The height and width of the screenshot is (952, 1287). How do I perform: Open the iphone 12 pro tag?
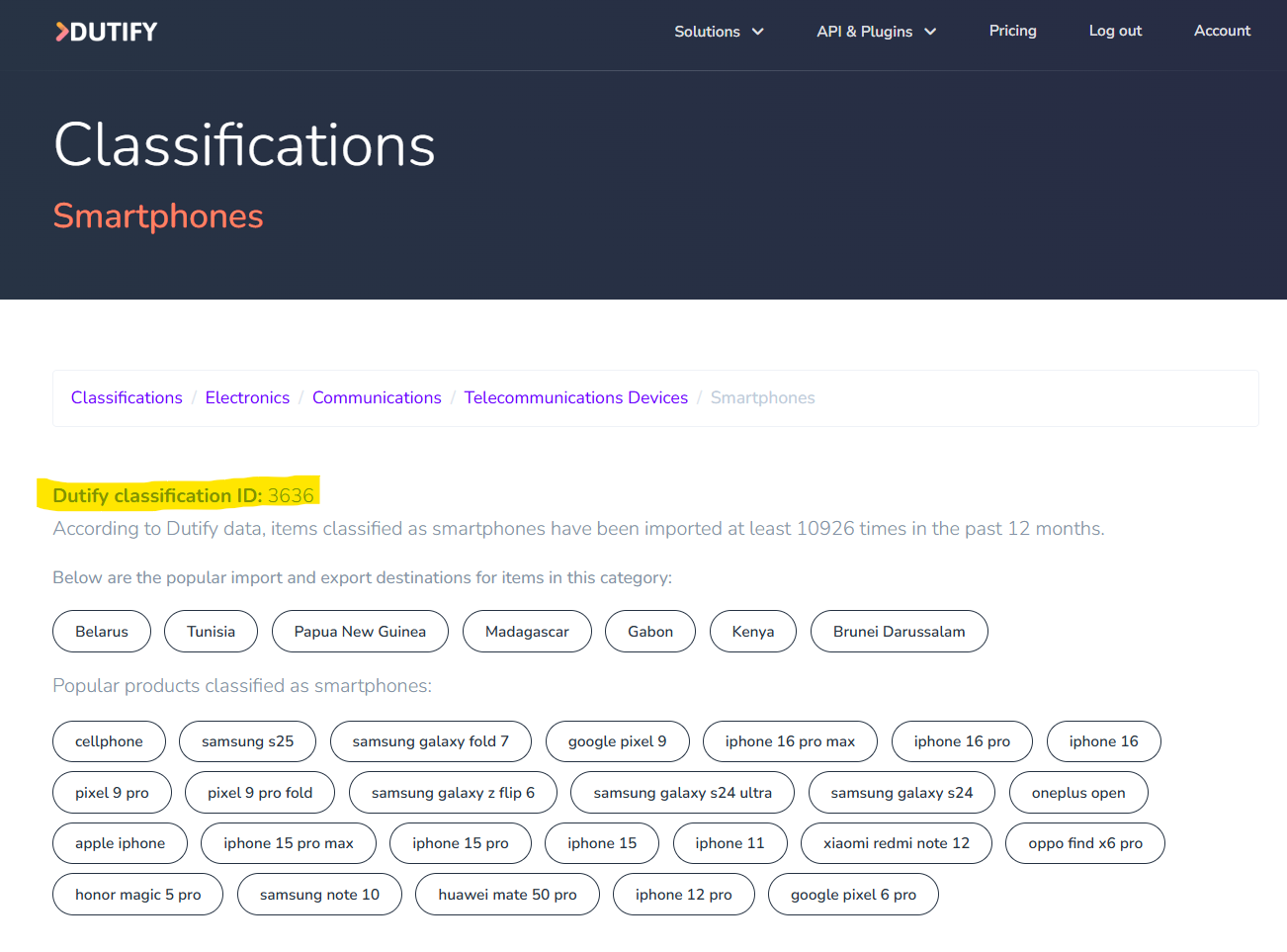click(684, 895)
